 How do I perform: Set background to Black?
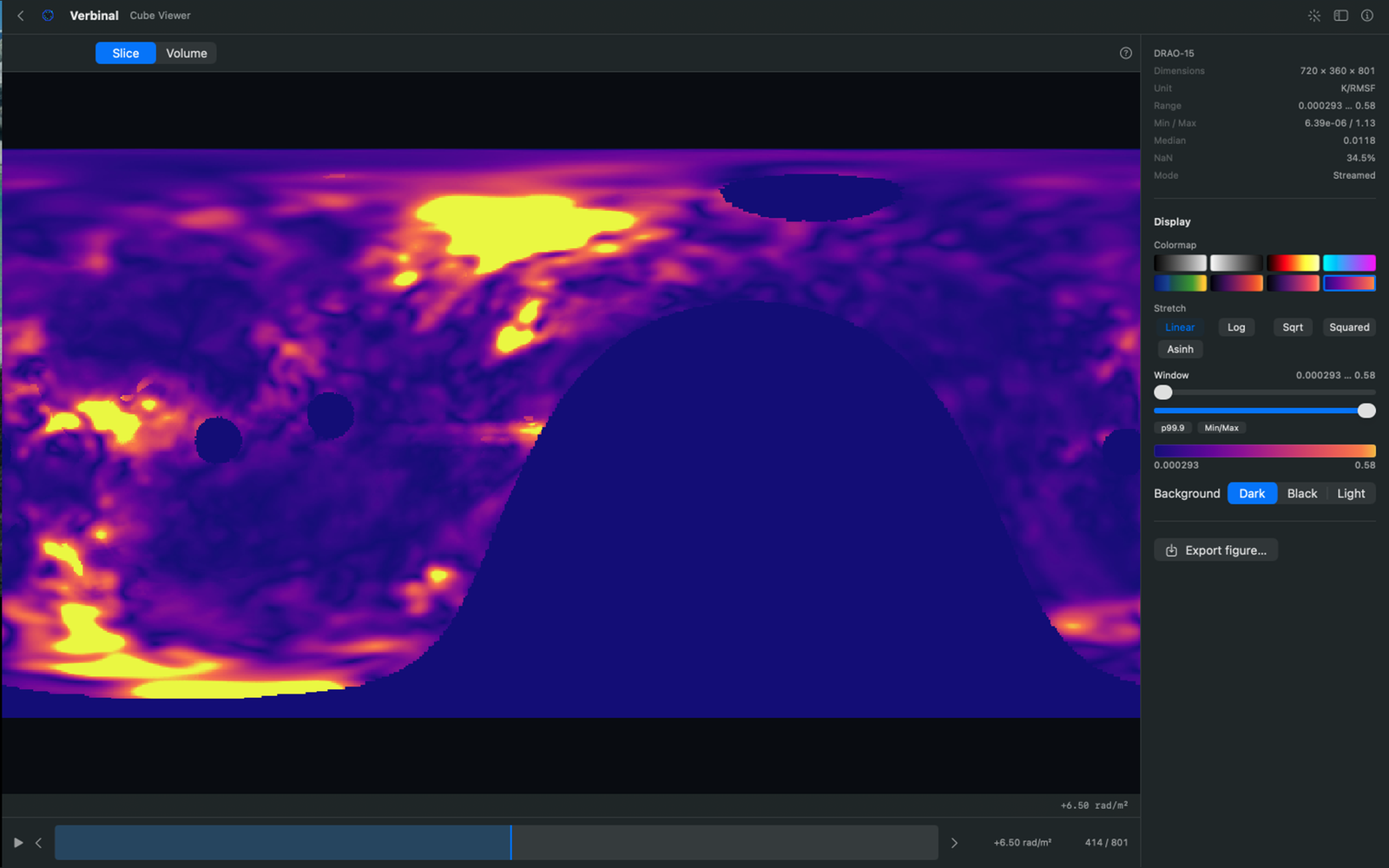[x=1302, y=493]
